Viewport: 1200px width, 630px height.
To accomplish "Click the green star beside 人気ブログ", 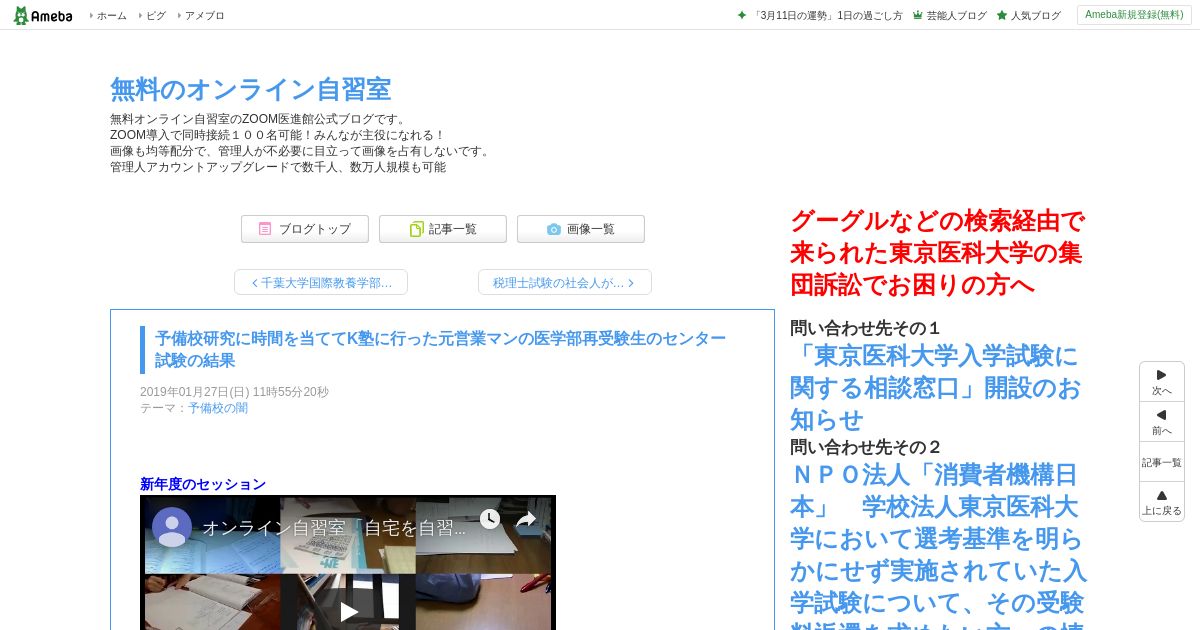I will [x=1002, y=16].
